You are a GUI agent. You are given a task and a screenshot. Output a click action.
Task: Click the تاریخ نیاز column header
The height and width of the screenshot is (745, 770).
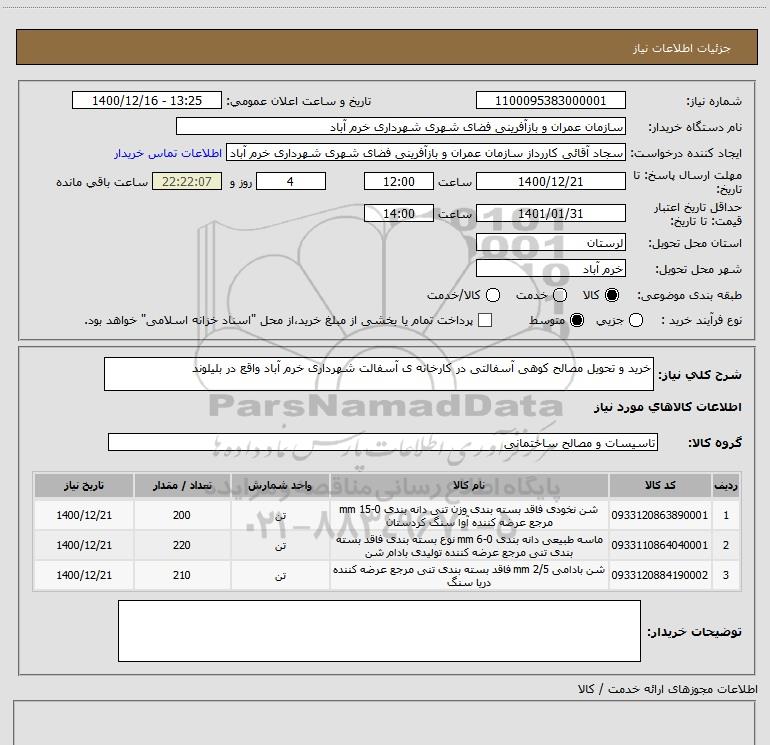click(83, 486)
